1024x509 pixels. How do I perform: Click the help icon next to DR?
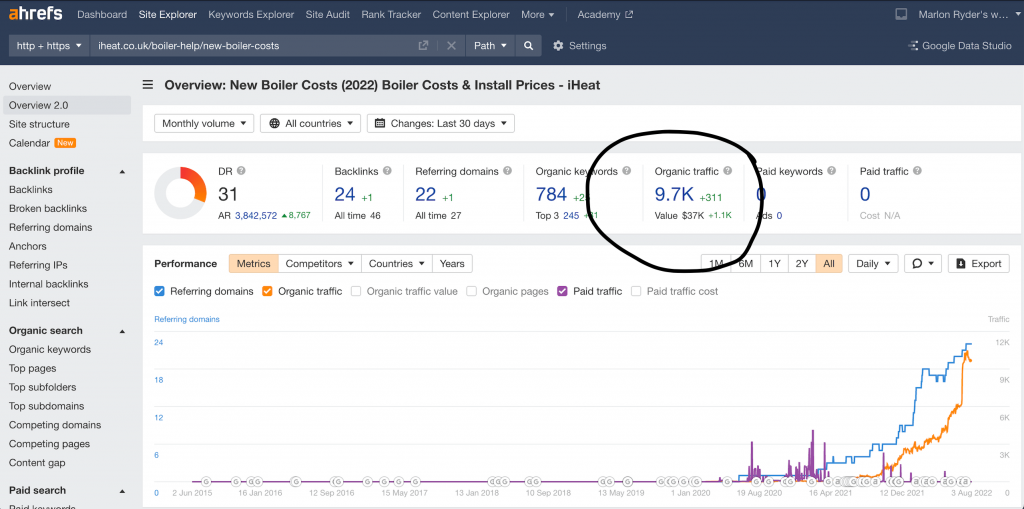[x=241, y=171]
